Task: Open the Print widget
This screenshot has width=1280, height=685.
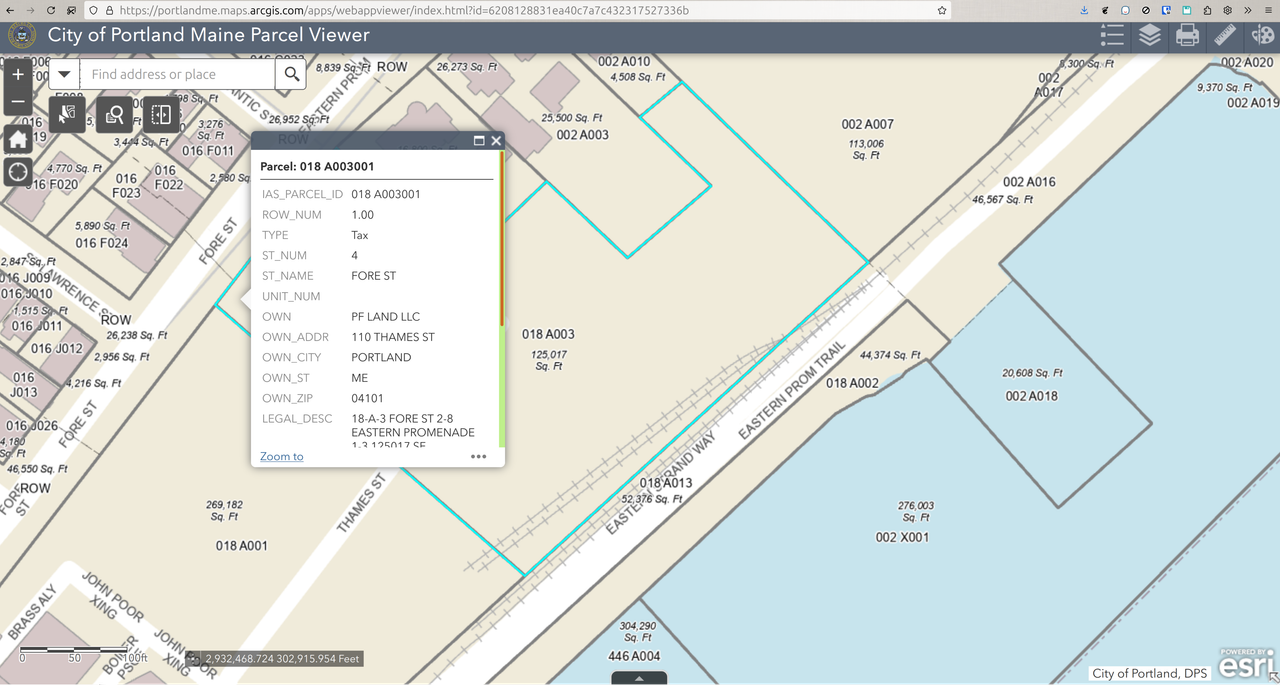Action: tap(1187, 35)
